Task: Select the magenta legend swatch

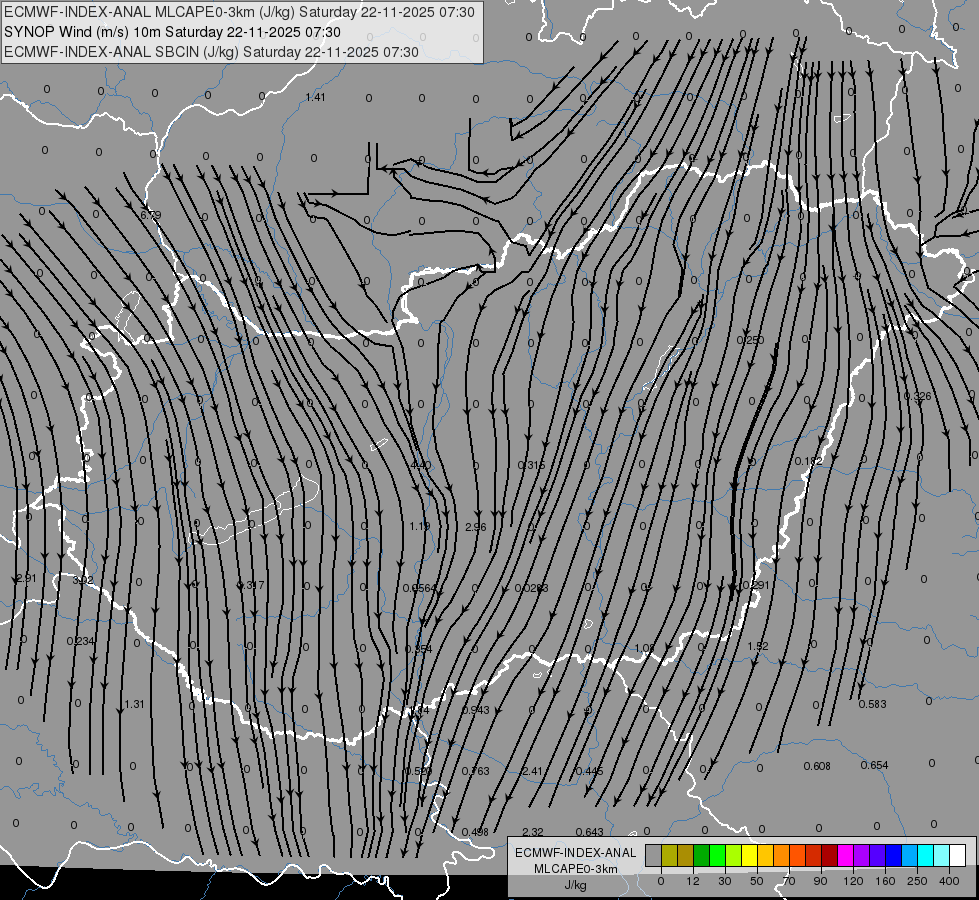Action: [845, 855]
